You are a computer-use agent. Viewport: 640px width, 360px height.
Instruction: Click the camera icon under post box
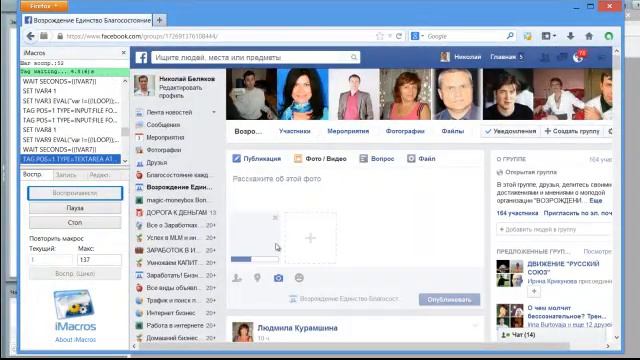pyautogui.click(x=278, y=278)
